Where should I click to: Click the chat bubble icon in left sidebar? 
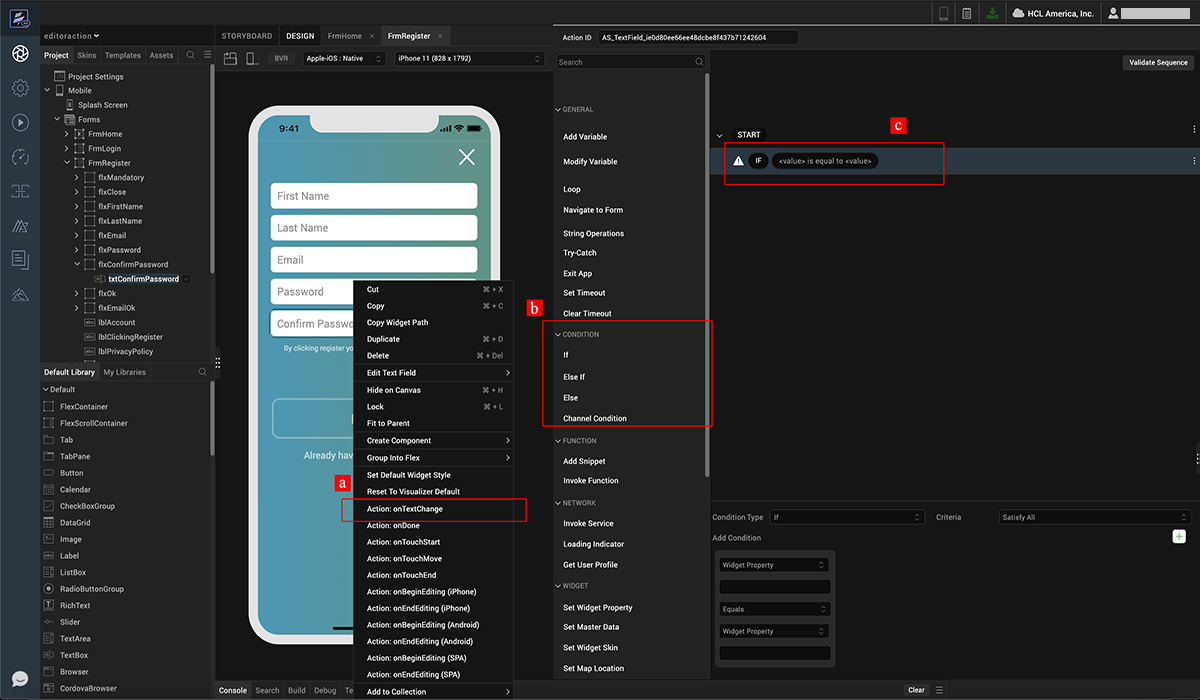pos(20,679)
